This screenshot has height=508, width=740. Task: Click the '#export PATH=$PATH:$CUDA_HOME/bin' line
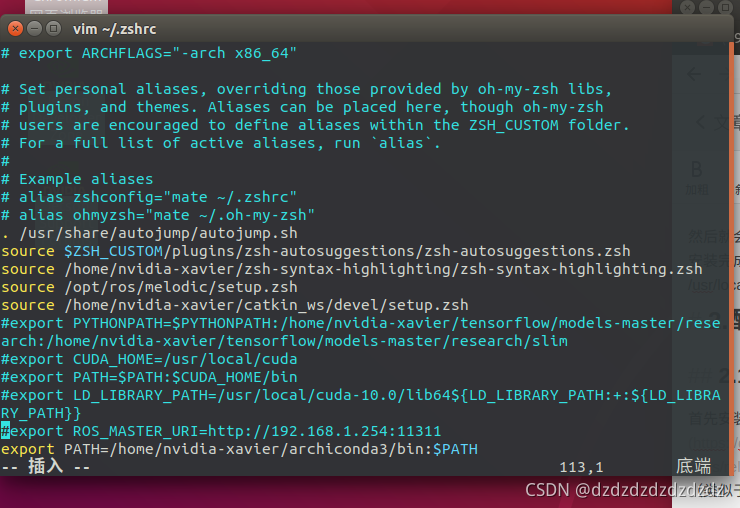[149, 377]
